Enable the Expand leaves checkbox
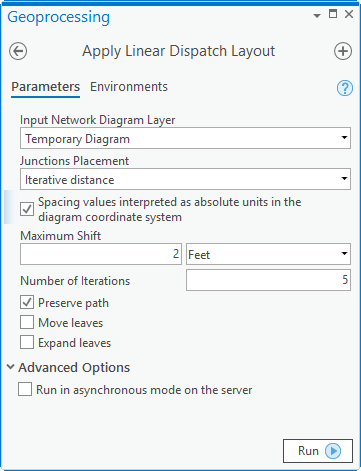The image size is (361, 471). coord(27,342)
